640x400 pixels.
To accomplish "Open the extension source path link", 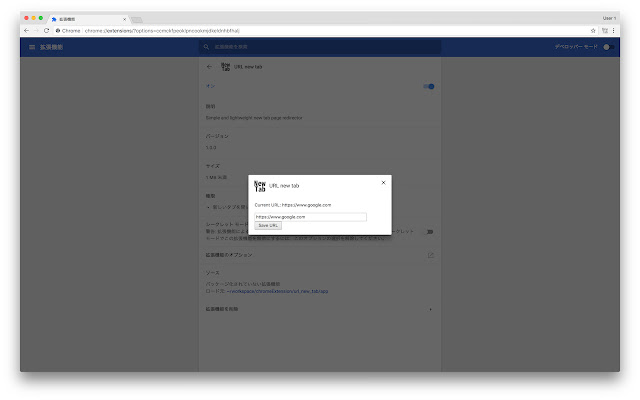I will pyautogui.click(x=278, y=291).
